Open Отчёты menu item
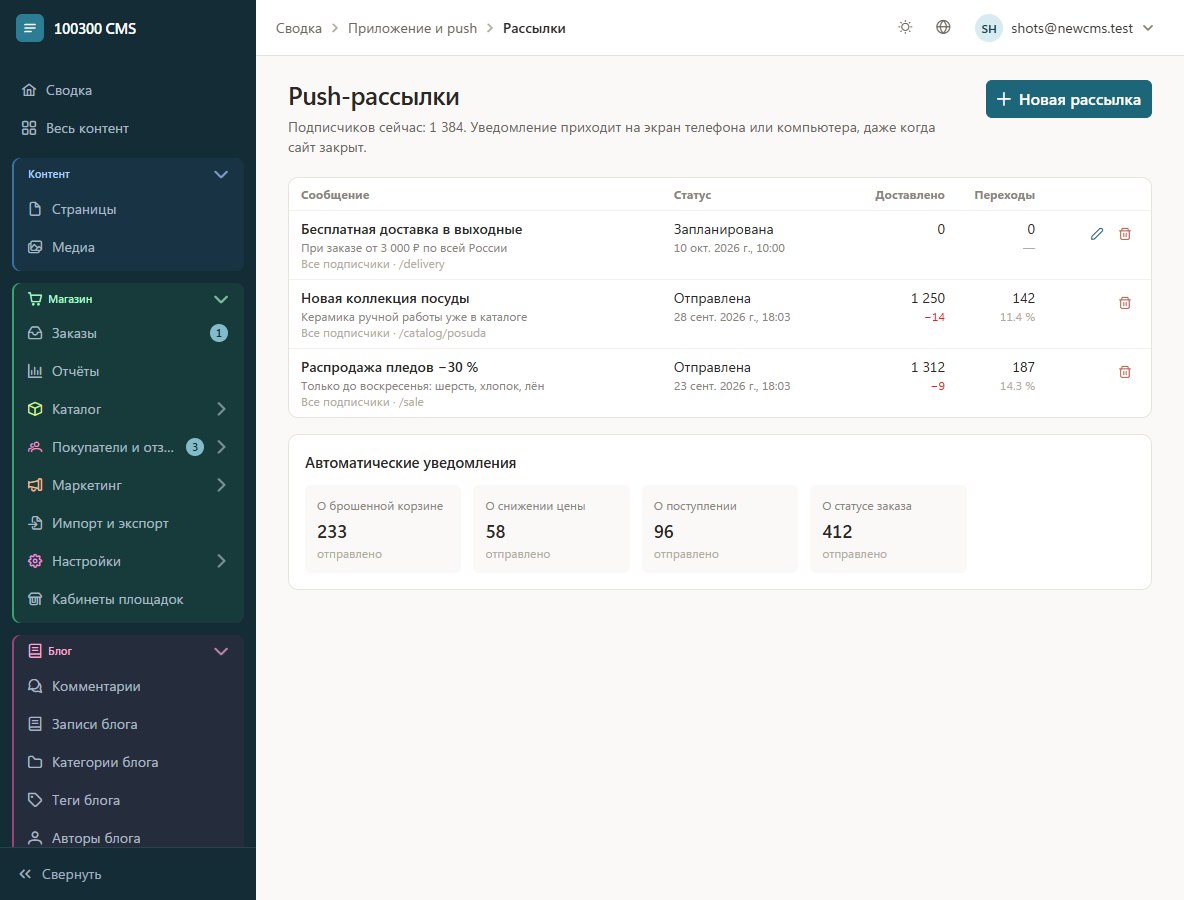This screenshot has height=900, width=1184. [128, 371]
